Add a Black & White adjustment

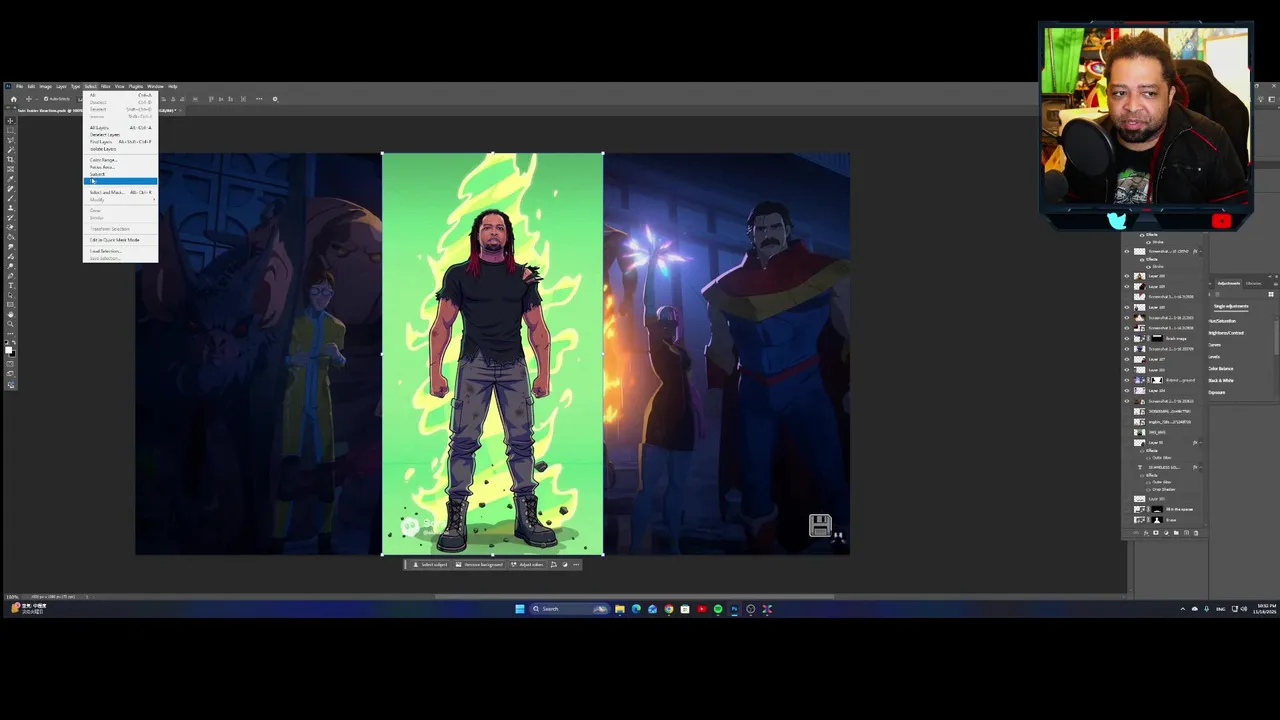(1222, 381)
